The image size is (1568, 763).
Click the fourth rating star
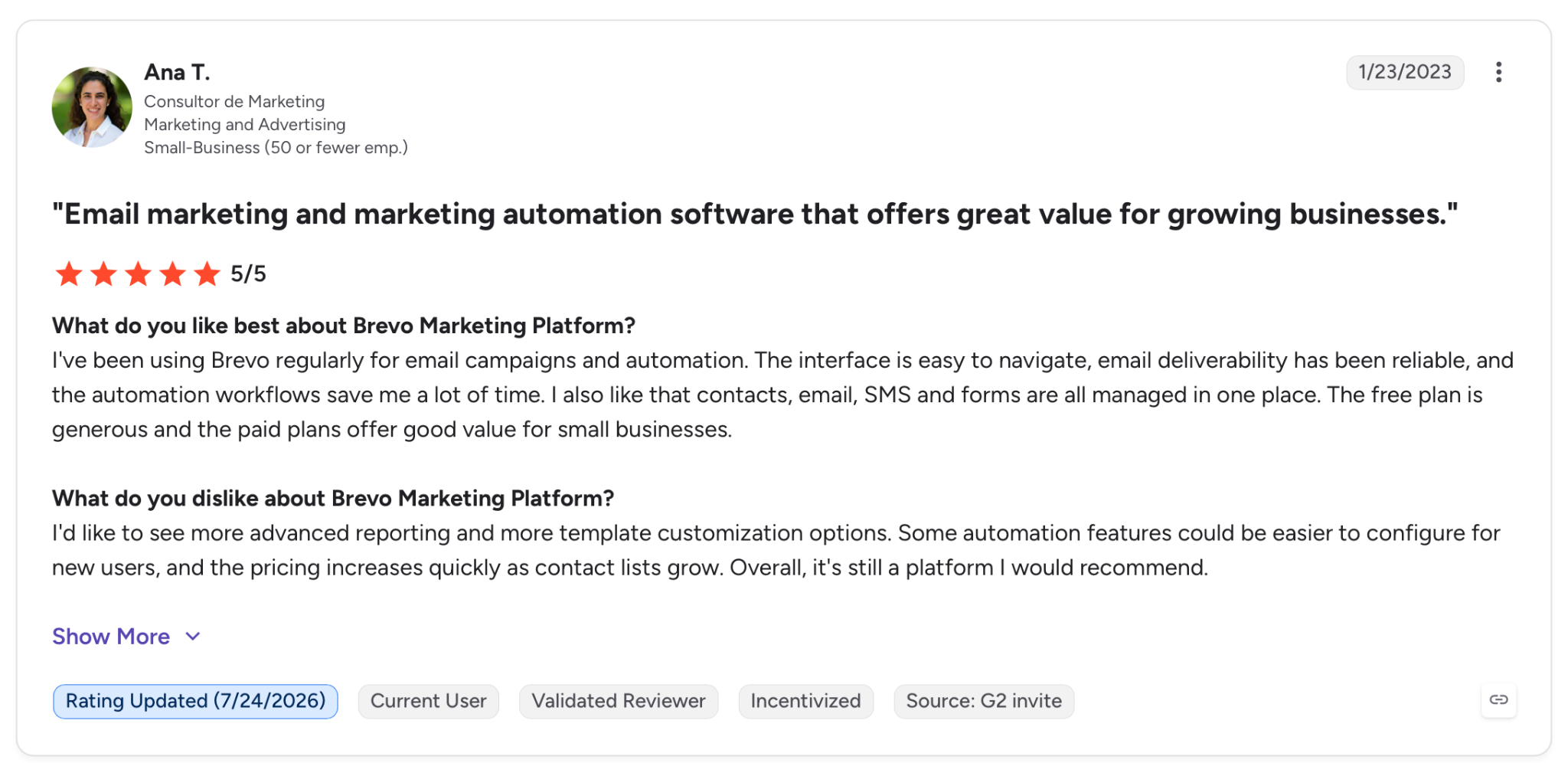click(x=172, y=273)
